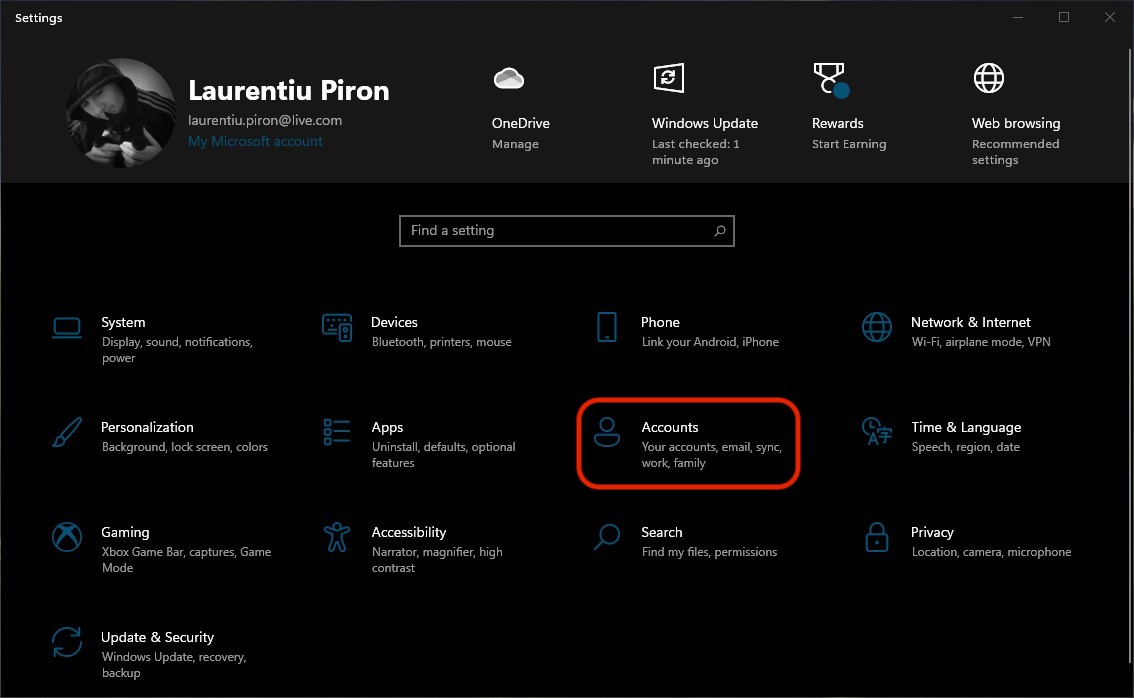Select the Web browsing globe icon
Viewport: 1134px width, 698px height.
tap(989, 78)
